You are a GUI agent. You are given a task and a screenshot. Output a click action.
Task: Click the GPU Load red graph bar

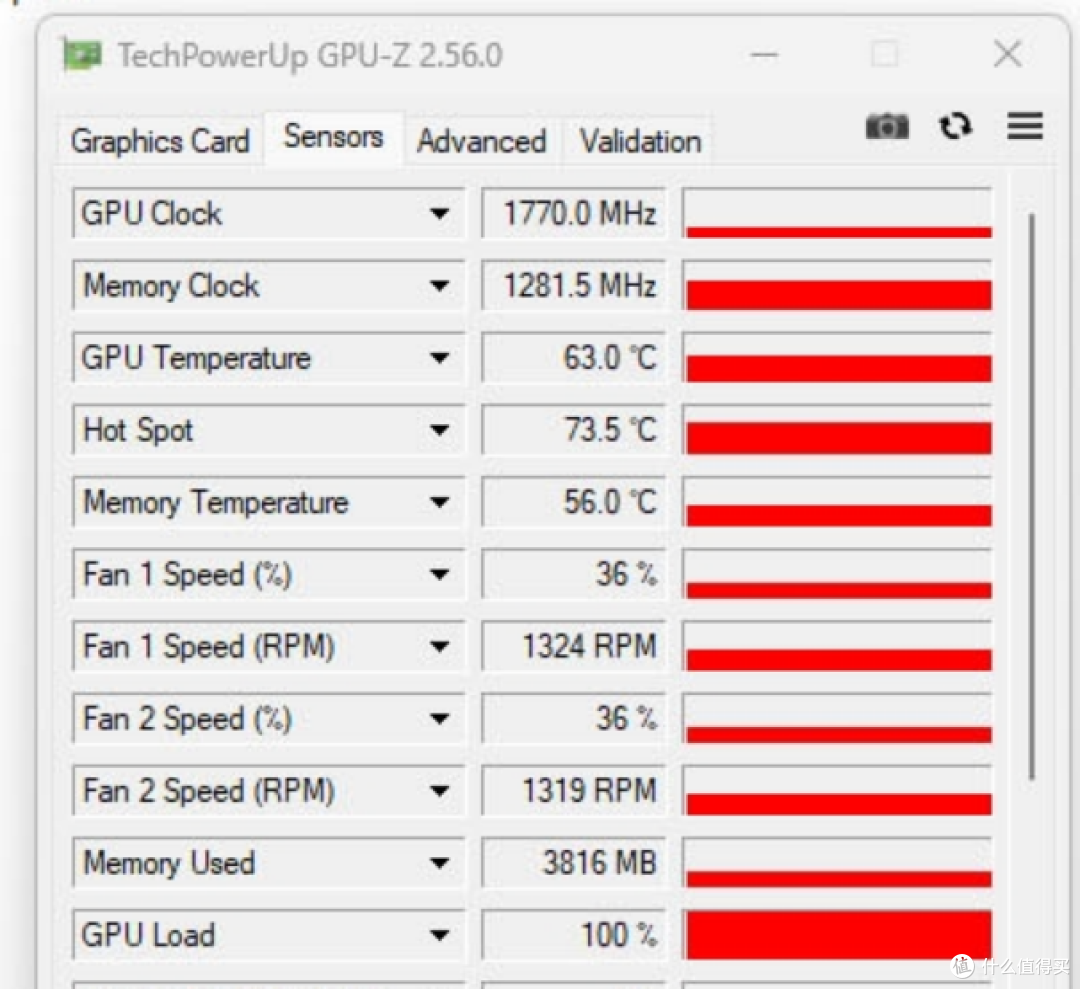tap(838, 935)
